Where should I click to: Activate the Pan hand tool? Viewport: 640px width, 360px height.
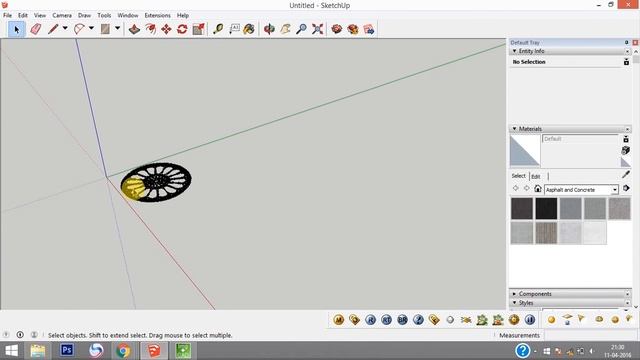click(x=285, y=29)
